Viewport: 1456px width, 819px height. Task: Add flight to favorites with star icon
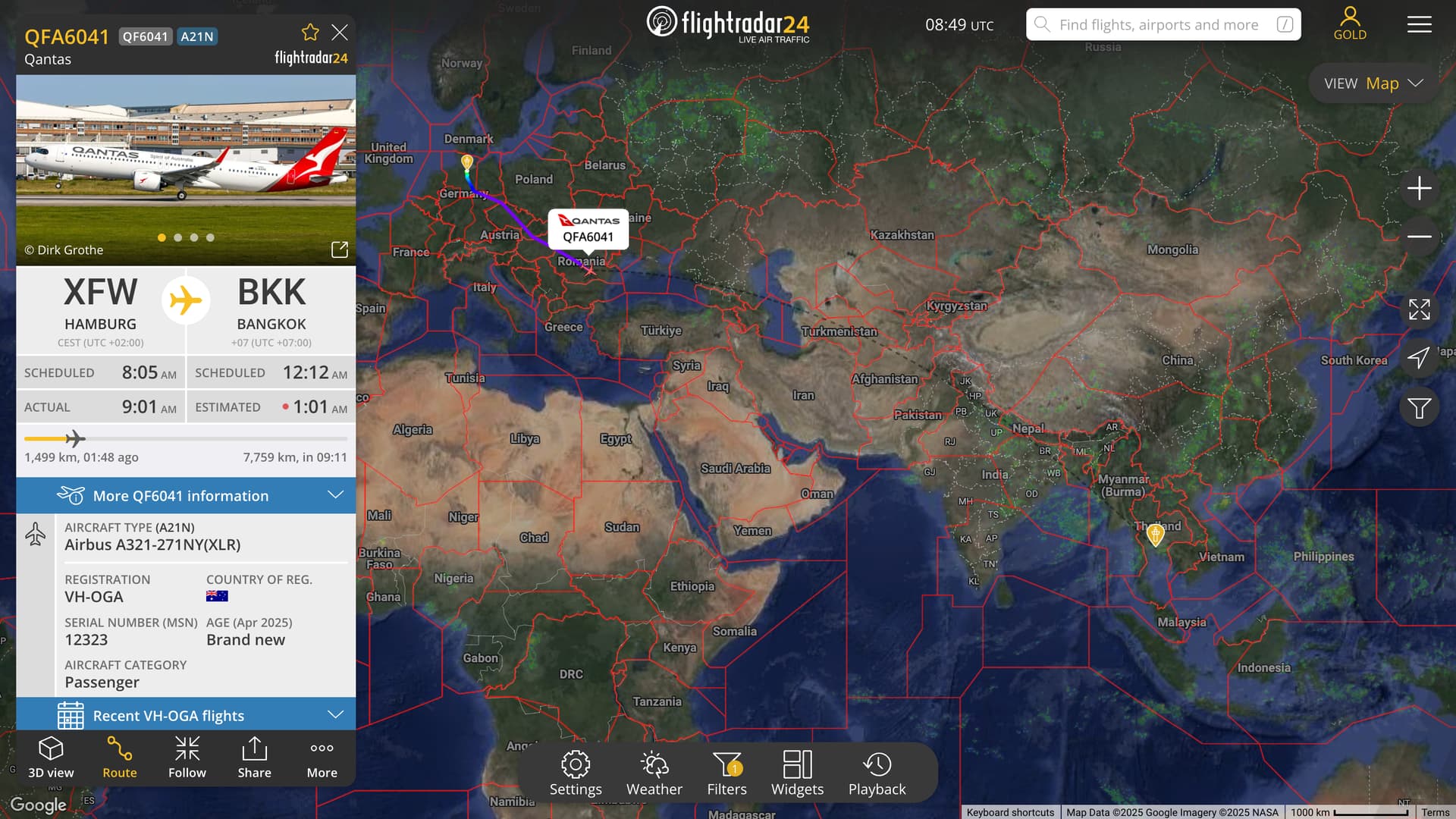coord(310,33)
